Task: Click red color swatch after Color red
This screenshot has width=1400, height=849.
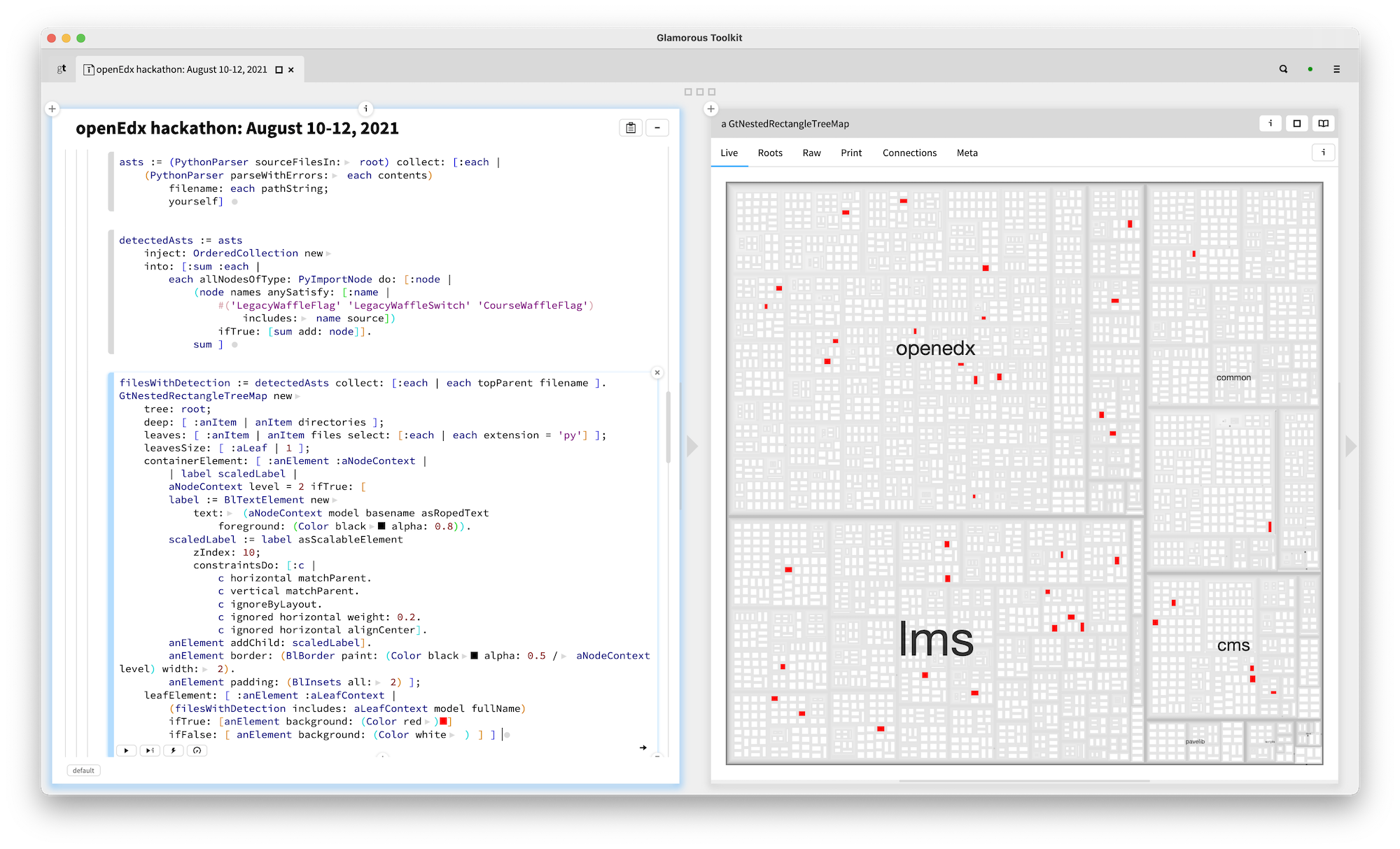Action: tap(443, 722)
